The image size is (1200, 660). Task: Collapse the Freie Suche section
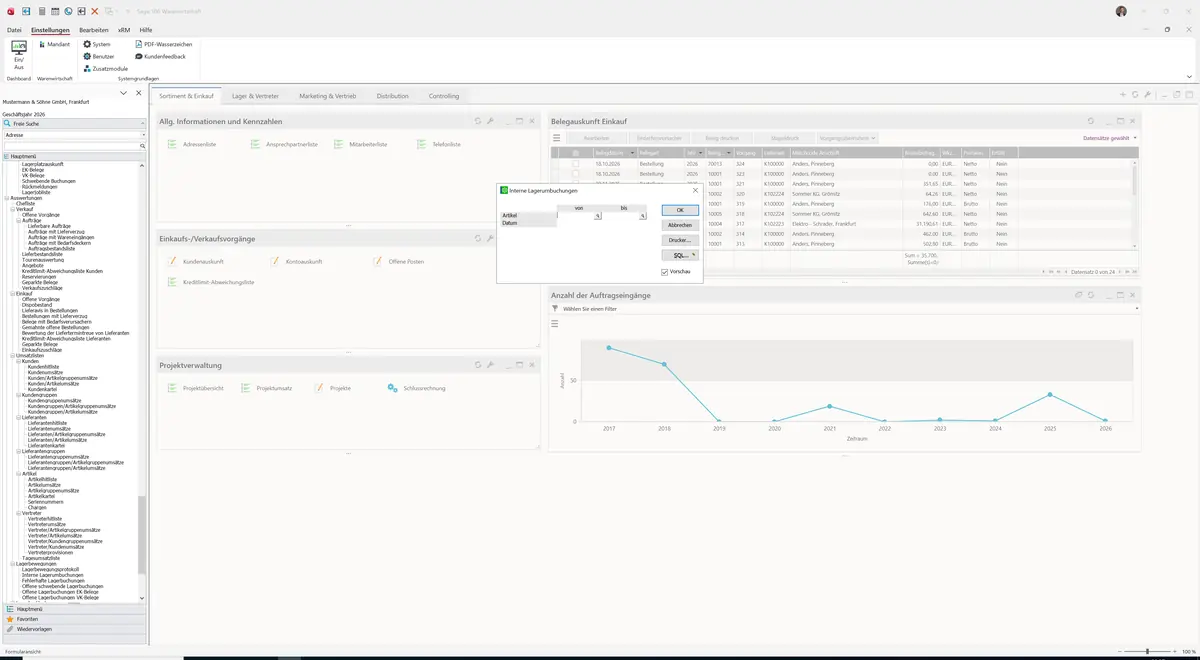(143, 123)
